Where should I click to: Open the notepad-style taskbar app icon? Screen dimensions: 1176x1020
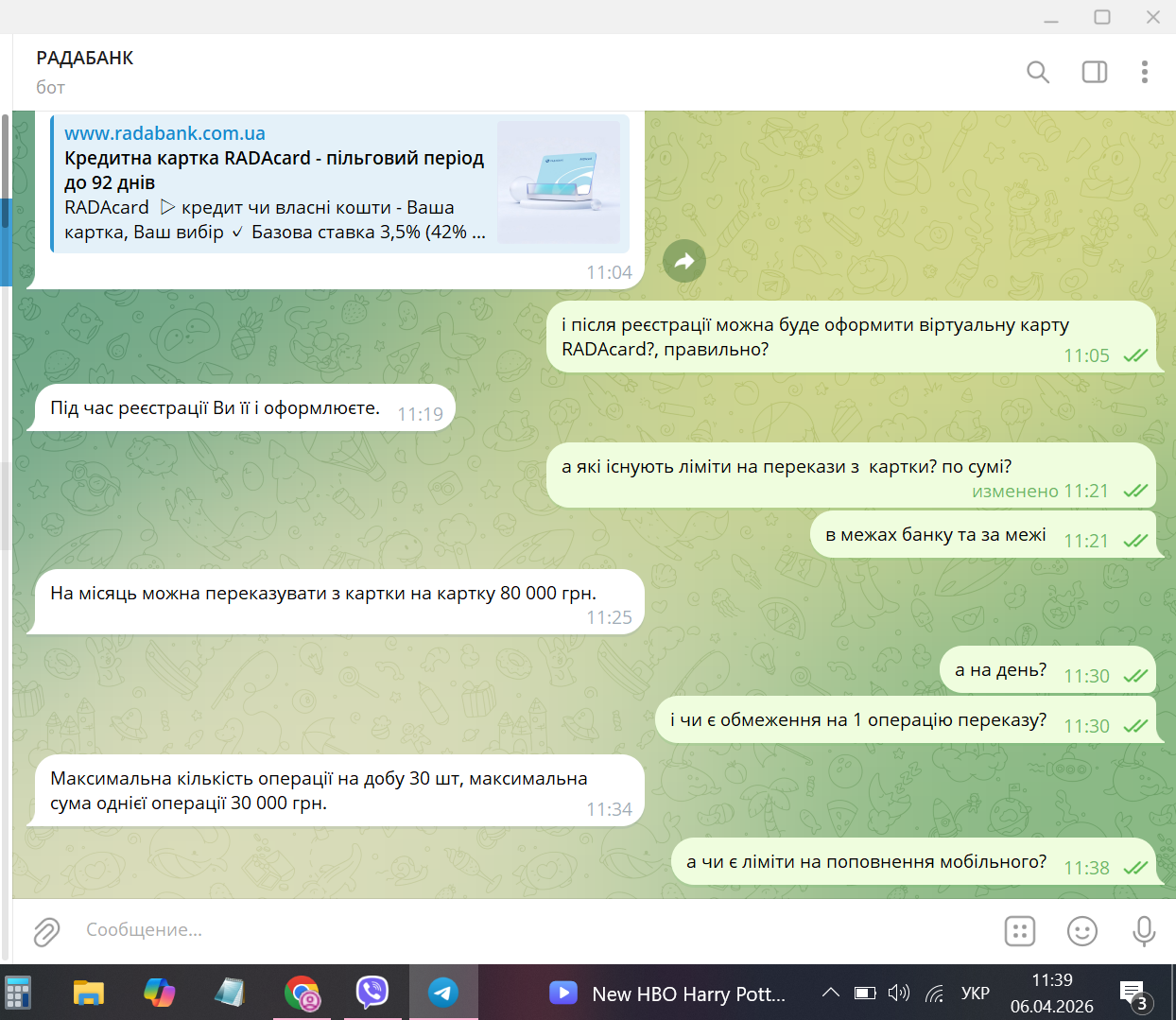(230, 993)
